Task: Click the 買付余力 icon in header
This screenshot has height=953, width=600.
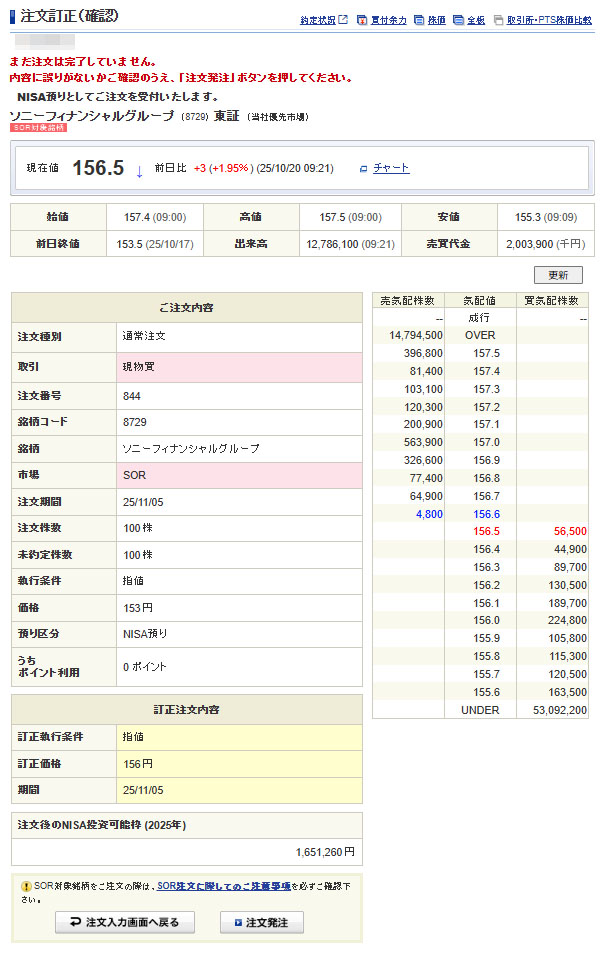Action: [362, 20]
